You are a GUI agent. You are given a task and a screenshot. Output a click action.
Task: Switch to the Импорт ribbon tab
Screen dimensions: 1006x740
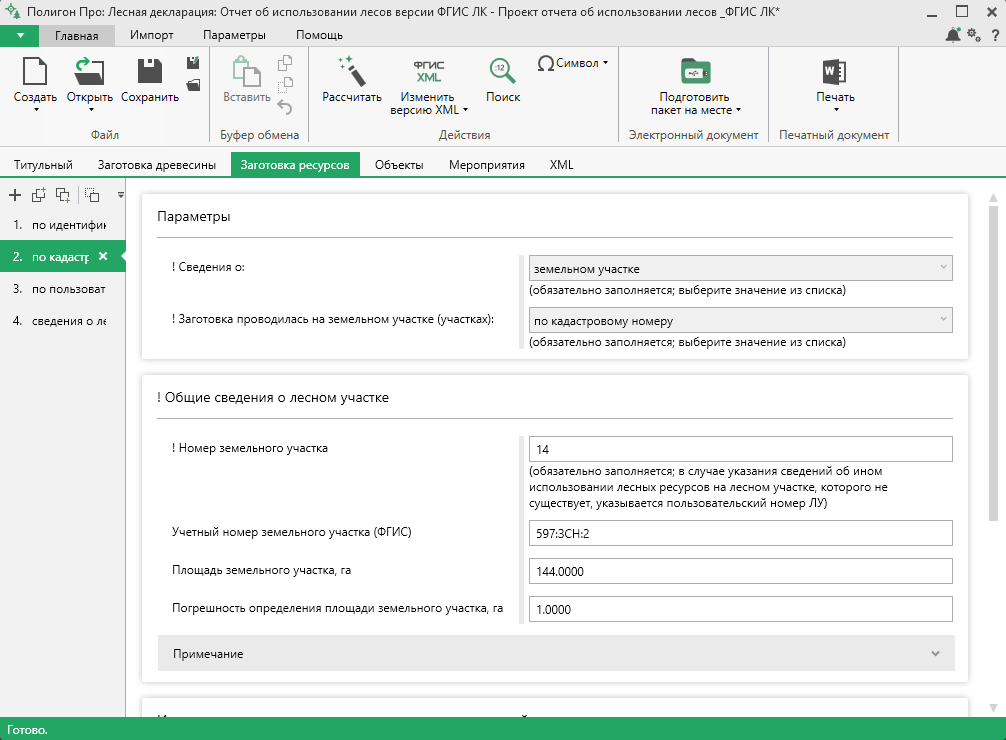coord(151,35)
